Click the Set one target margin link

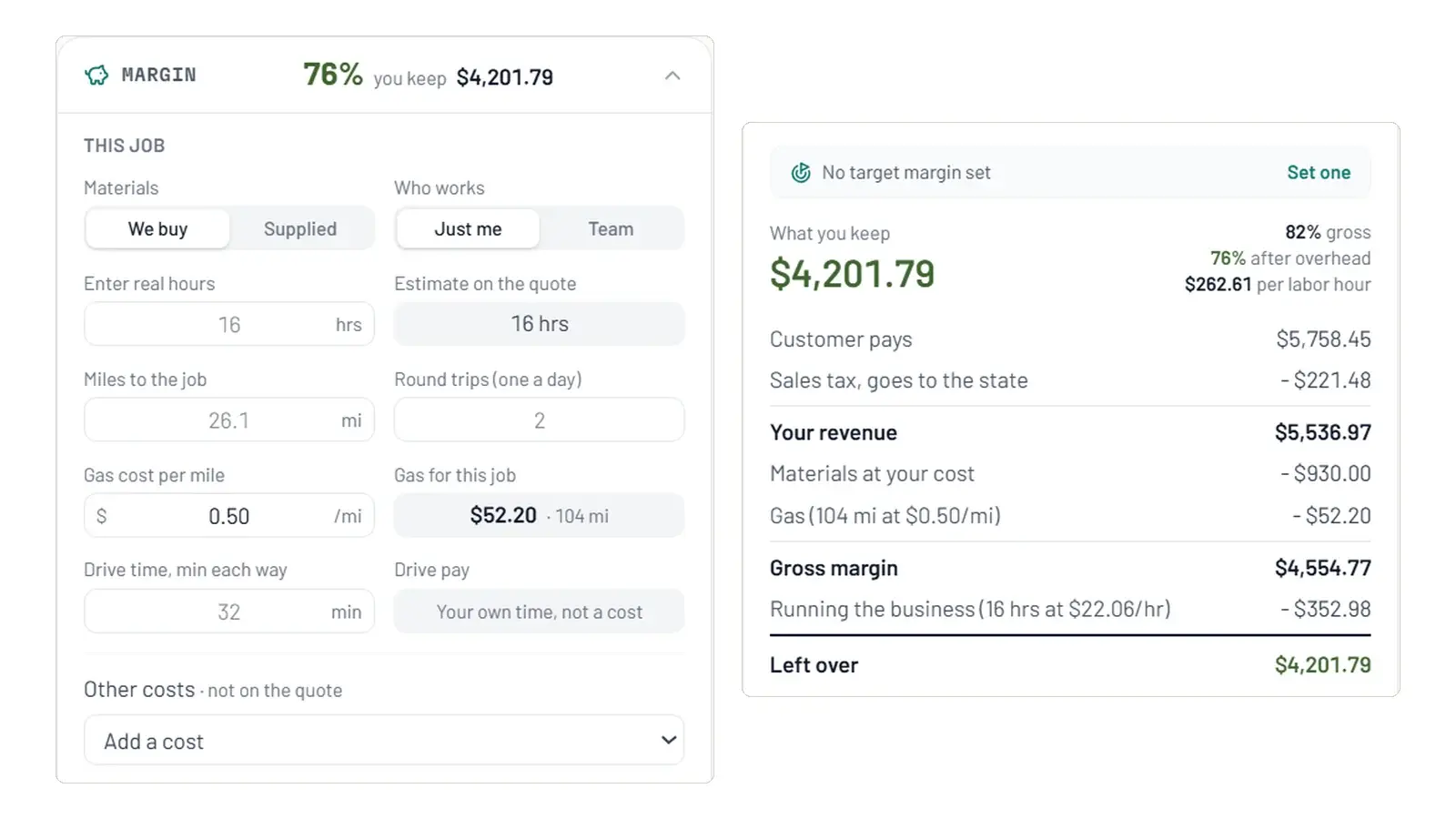click(x=1319, y=173)
